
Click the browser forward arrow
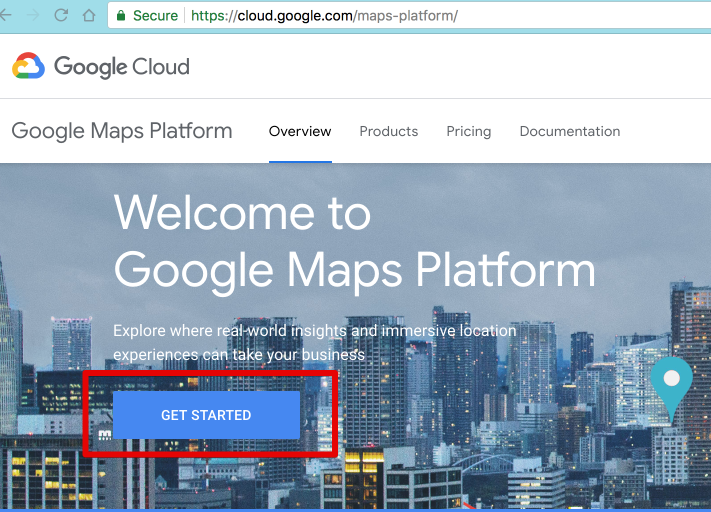click(33, 15)
